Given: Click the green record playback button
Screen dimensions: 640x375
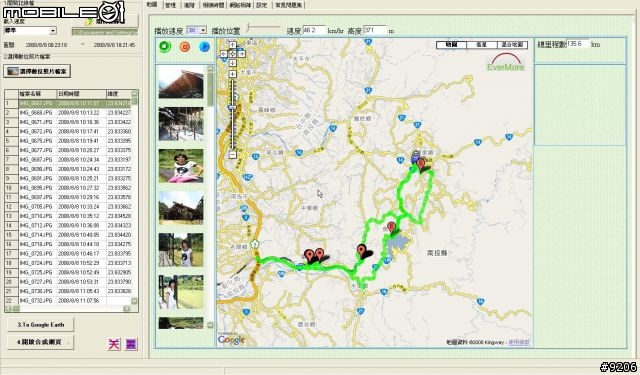Looking at the screenshot, I should [x=165, y=47].
